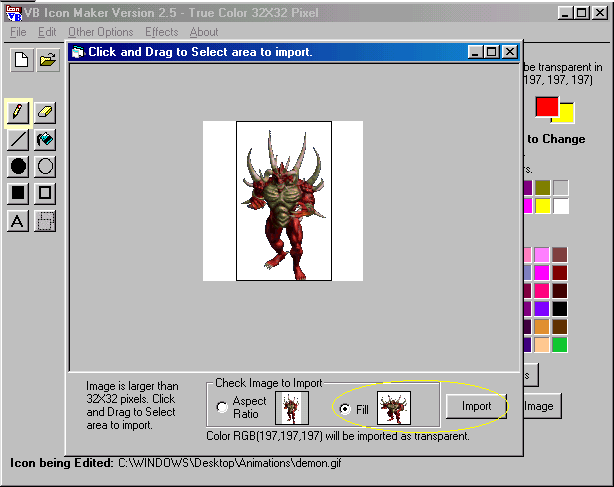Click the Import button

click(x=476, y=406)
